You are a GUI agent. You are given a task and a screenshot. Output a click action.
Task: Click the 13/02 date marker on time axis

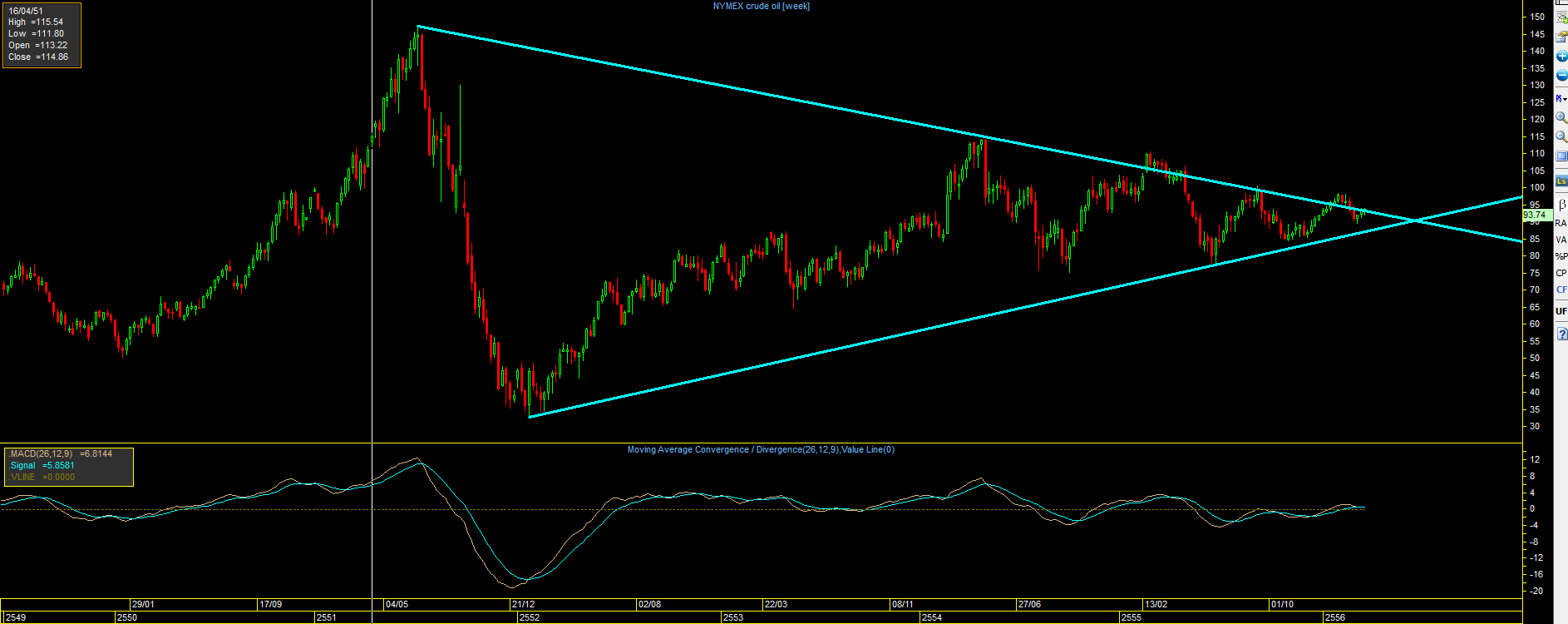[x=1156, y=604]
